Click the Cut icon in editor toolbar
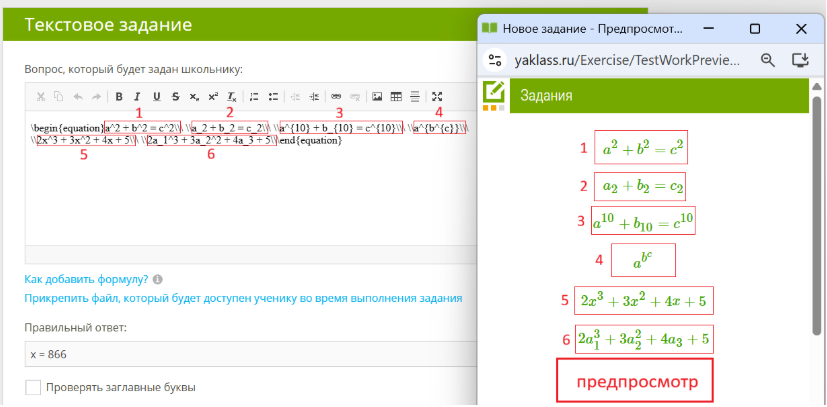 pyautogui.click(x=41, y=96)
